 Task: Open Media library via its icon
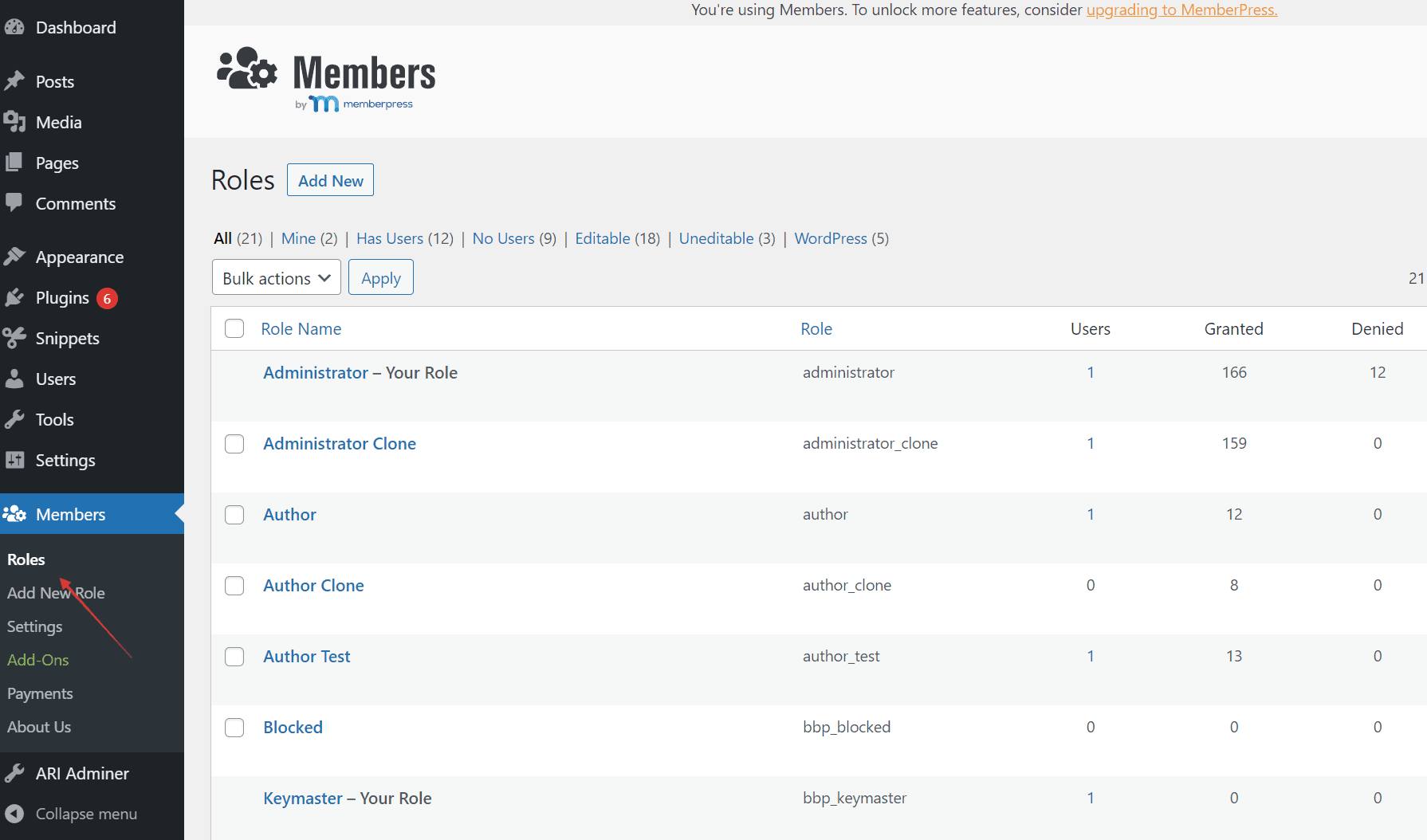pos(15,122)
